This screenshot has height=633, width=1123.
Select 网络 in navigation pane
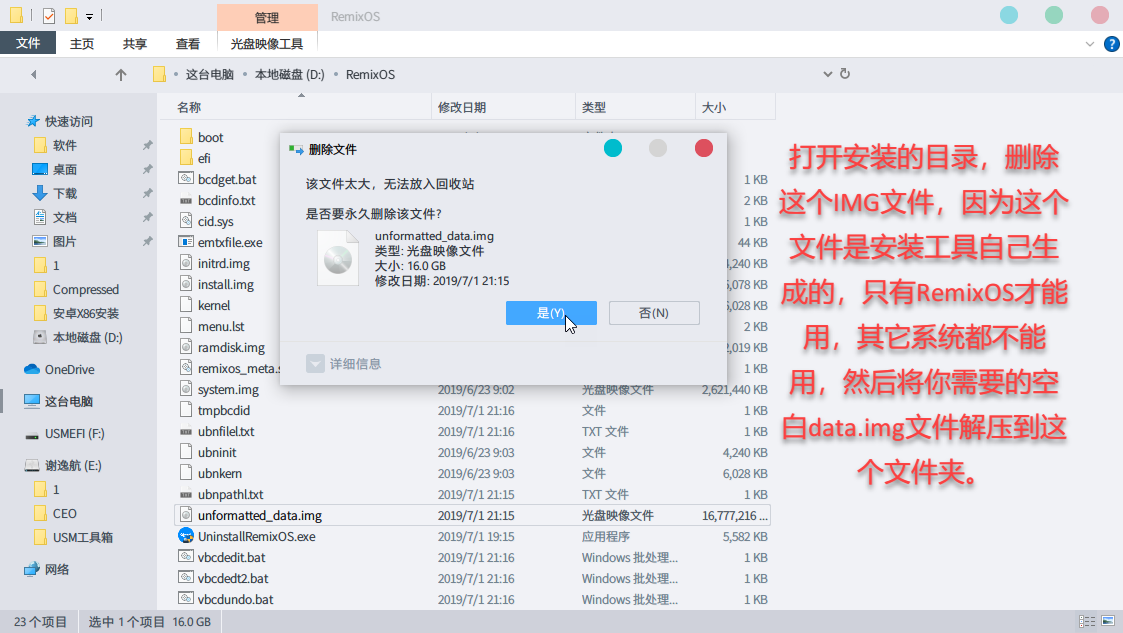(x=57, y=569)
